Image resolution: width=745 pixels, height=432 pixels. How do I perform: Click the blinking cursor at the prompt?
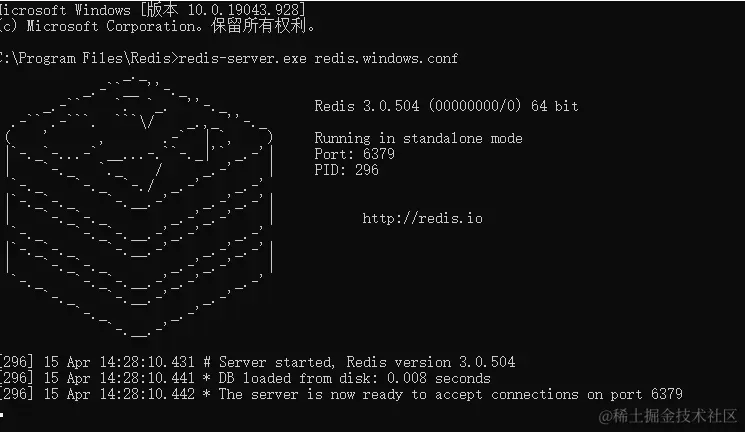pyautogui.click(x=2, y=415)
